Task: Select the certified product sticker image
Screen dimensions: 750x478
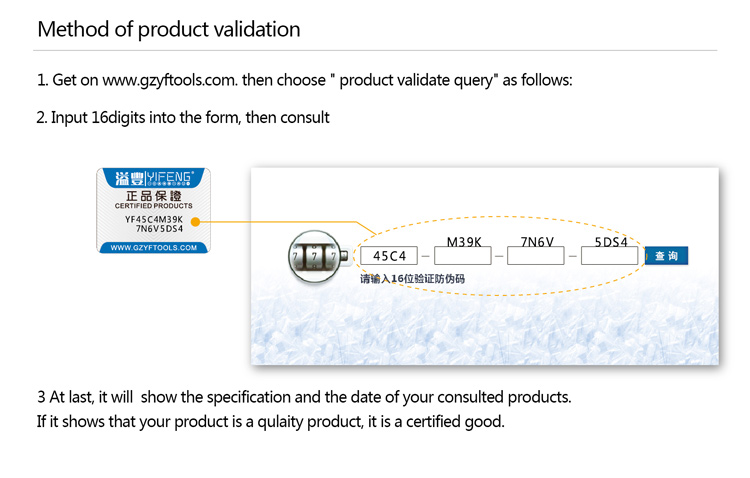Action: [x=154, y=210]
